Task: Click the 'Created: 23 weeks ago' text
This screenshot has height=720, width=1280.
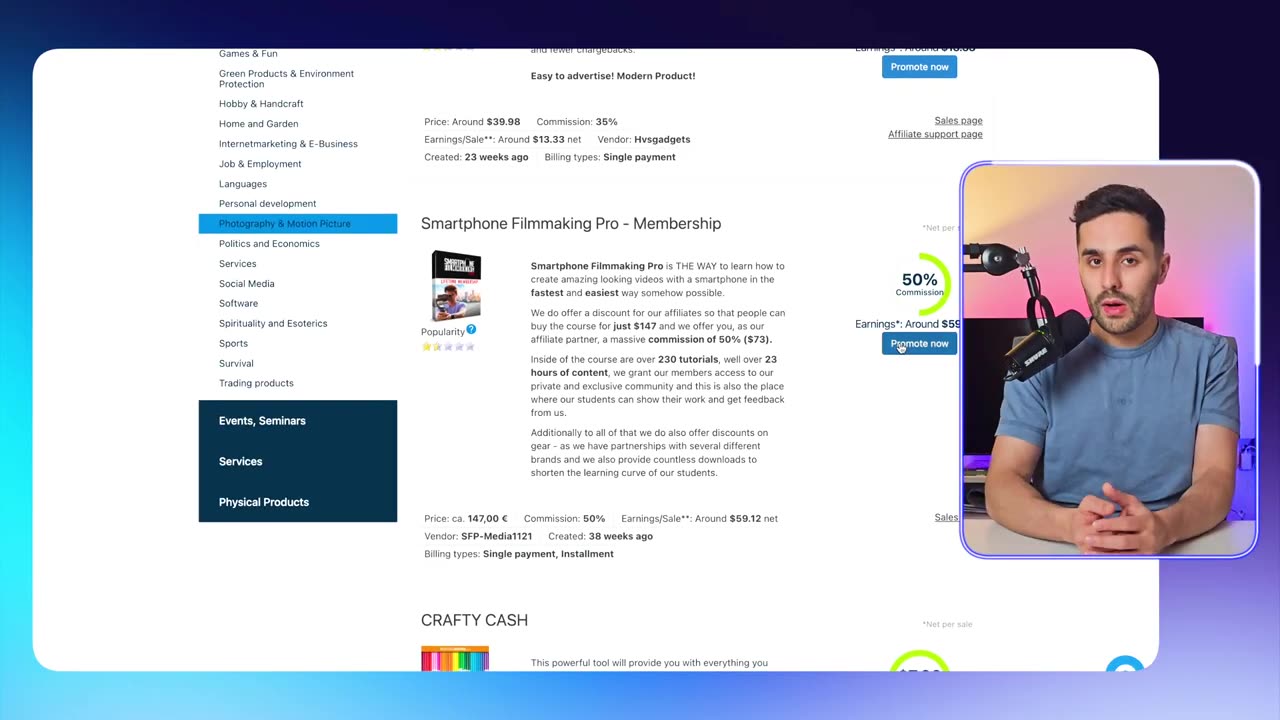Action: pyautogui.click(x=476, y=157)
